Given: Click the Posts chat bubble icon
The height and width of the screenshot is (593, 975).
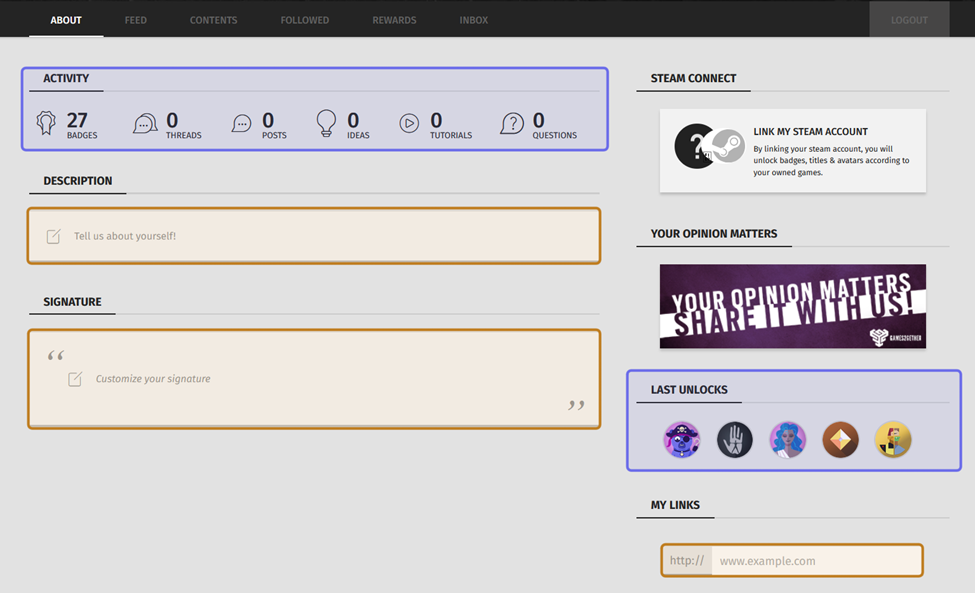Looking at the screenshot, I should (242, 124).
